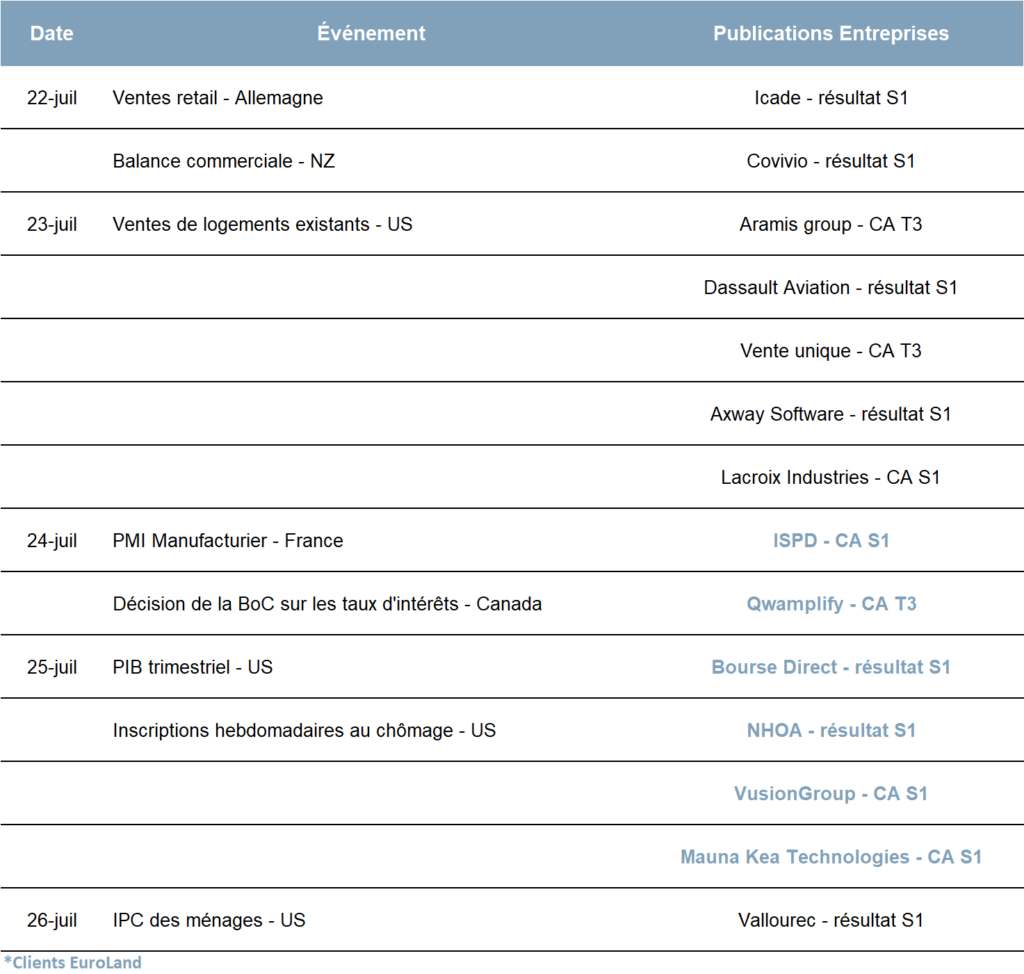The height and width of the screenshot is (974, 1024).
Task: Open the Qwamplify - CA T3 entry
Action: (831, 604)
